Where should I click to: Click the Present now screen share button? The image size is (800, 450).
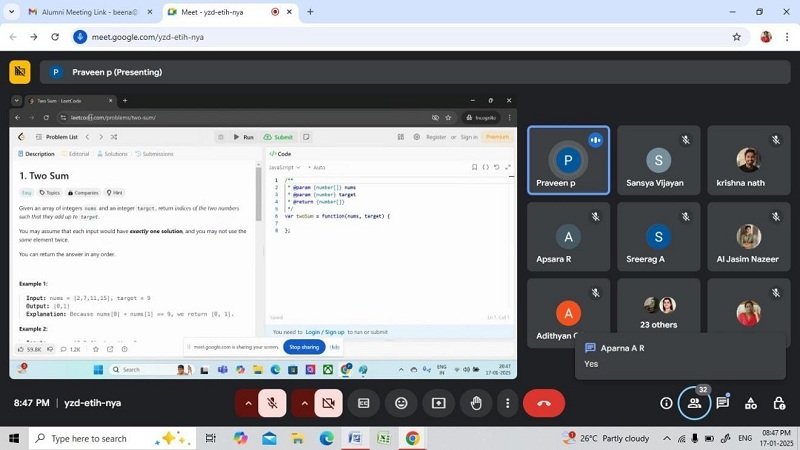click(x=438, y=403)
